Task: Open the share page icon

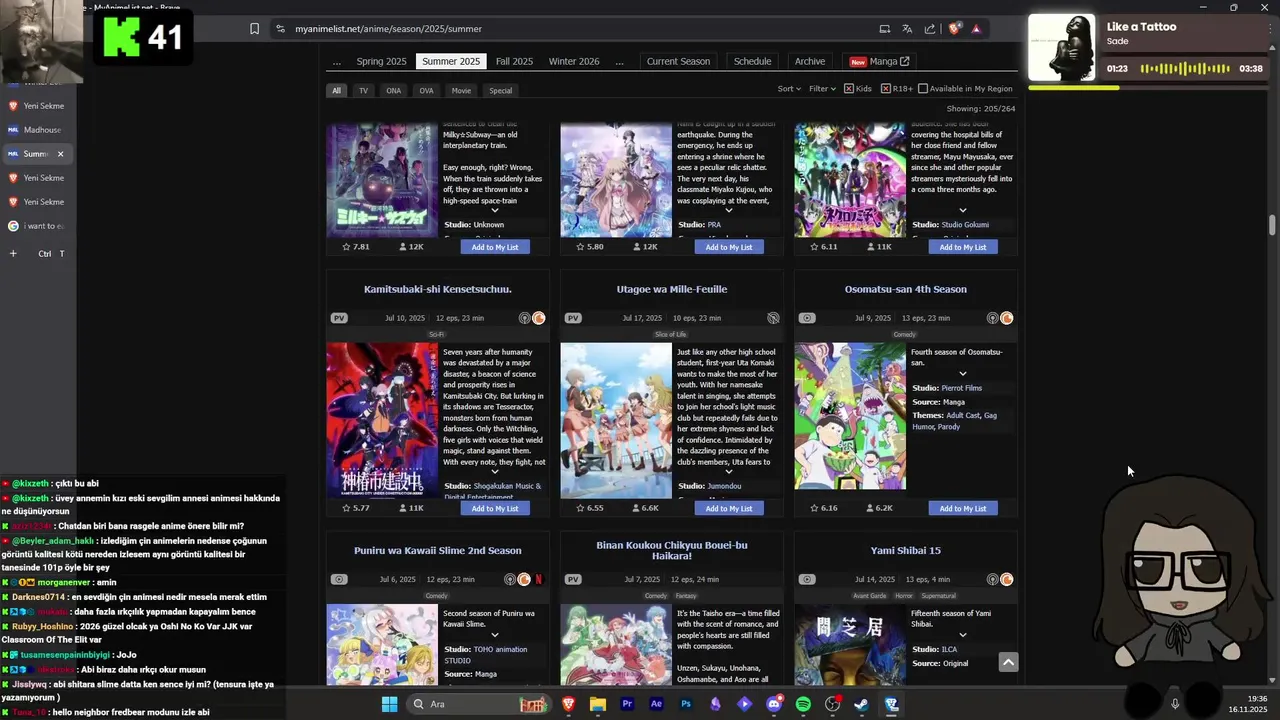Action: point(930,29)
